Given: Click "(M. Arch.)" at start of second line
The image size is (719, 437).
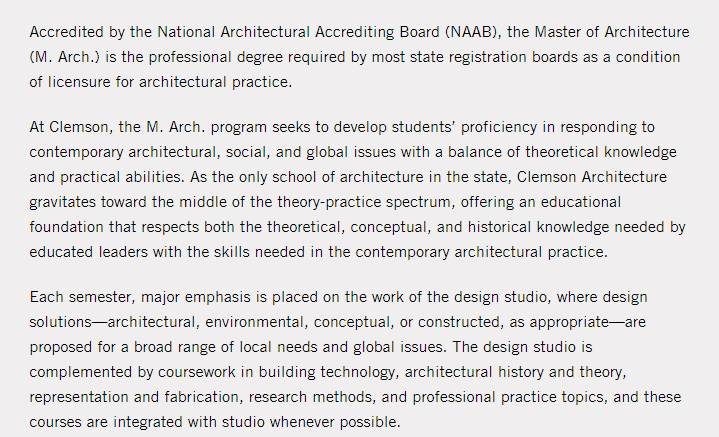Looking at the screenshot, I should 65,57.
